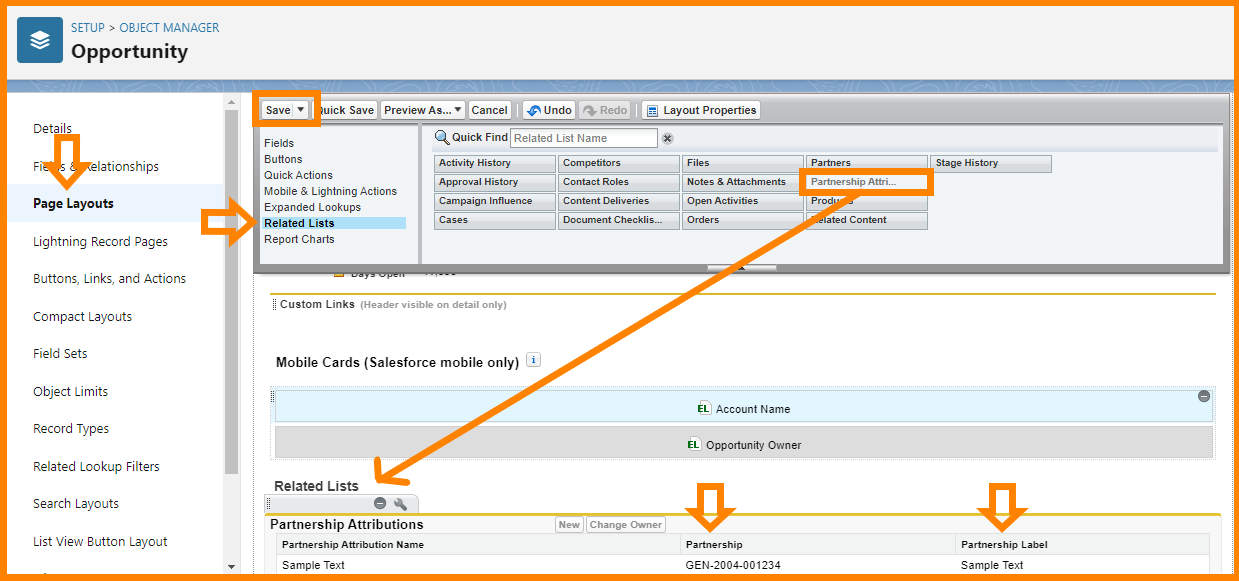Open info icon next to Mobile Cards
This screenshot has height=581, width=1239.
(x=533, y=360)
